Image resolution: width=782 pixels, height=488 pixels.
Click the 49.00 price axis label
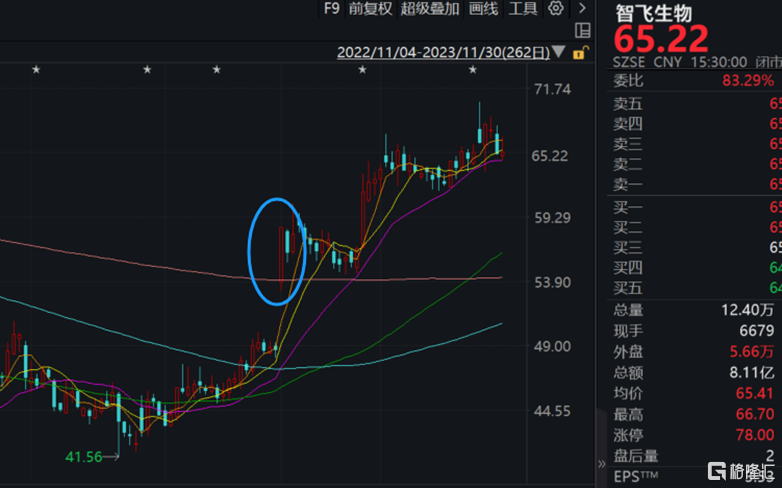[552, 346]
